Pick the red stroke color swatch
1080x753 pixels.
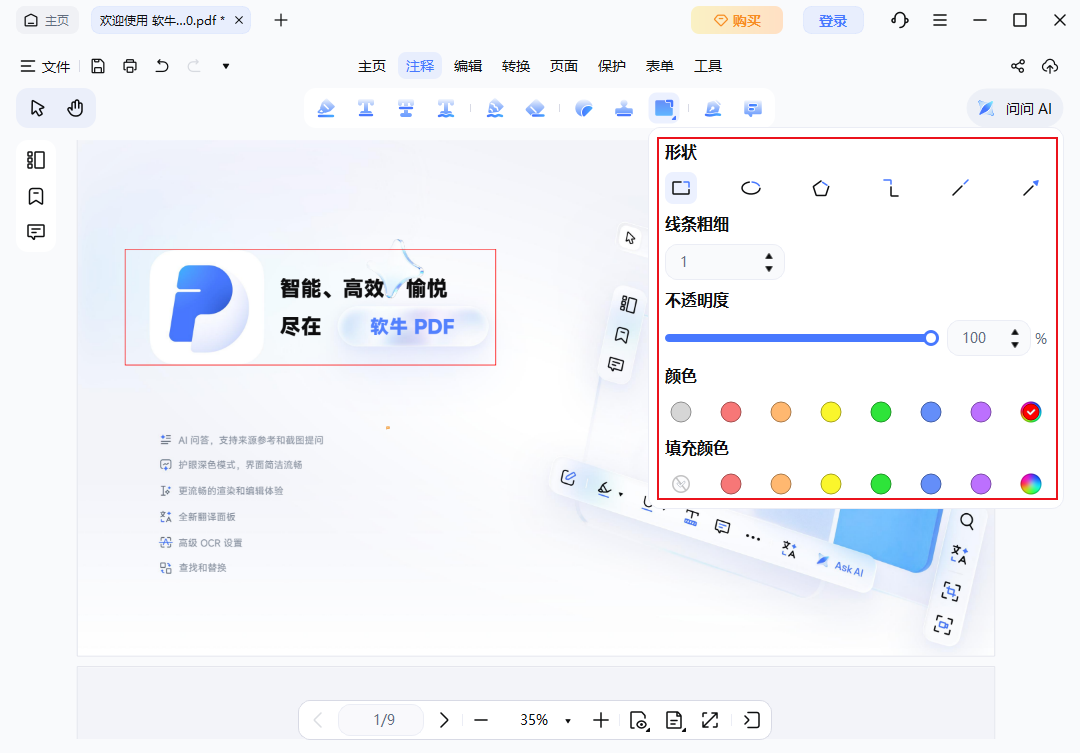coord(731,412)
